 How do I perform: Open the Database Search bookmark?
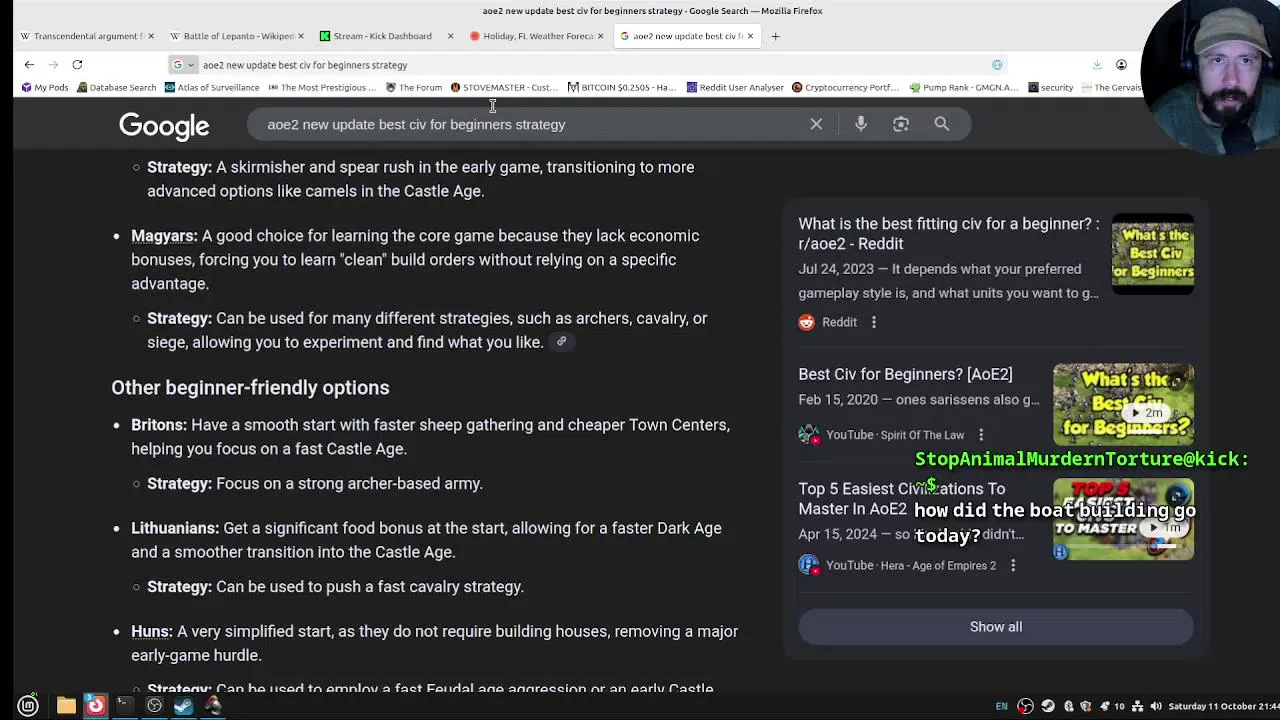point(116,87)
